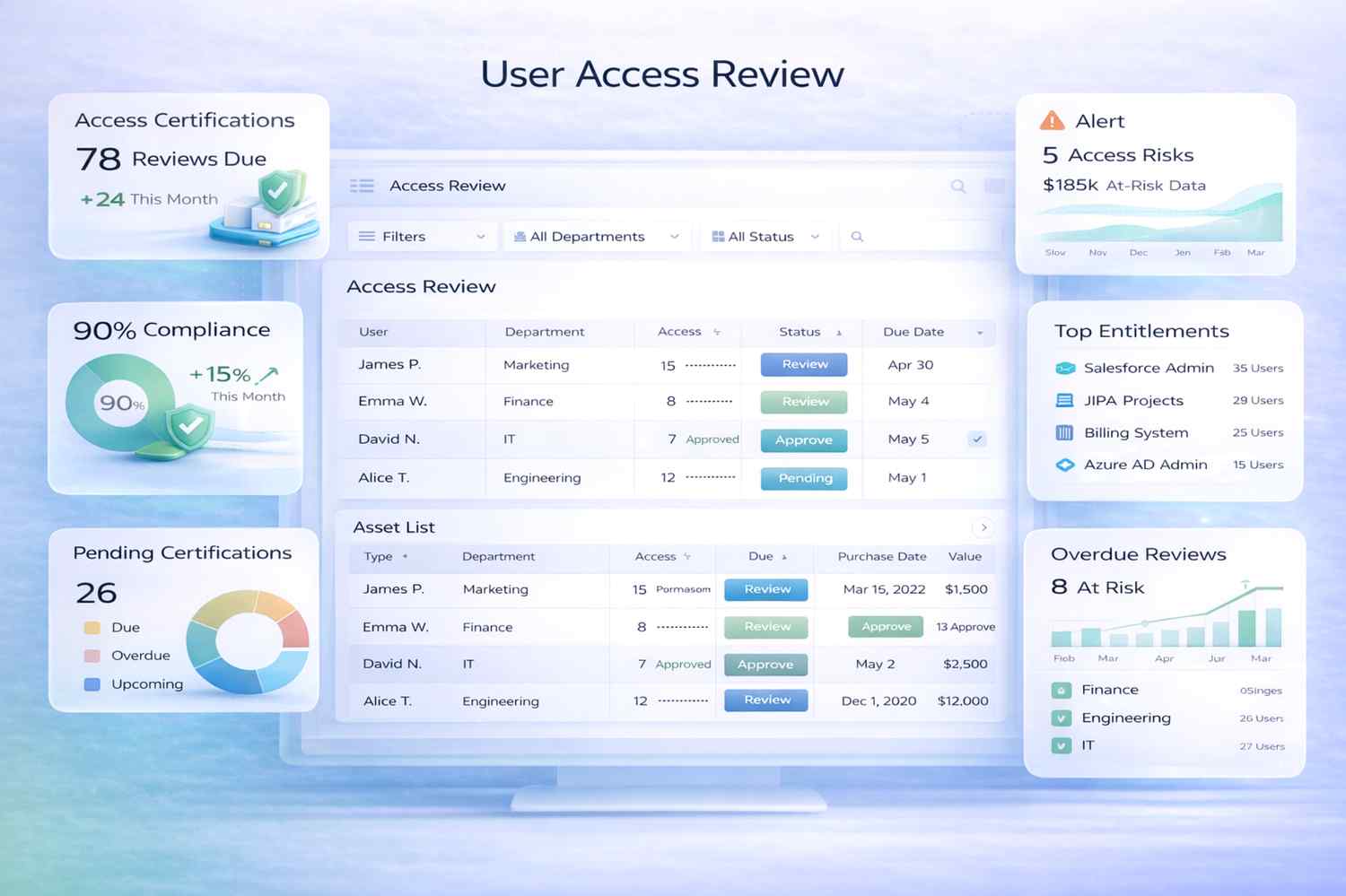
Task: Select the Salesforce Admin icon in Top Entitlements
Action: click(x=1064, y=368)
